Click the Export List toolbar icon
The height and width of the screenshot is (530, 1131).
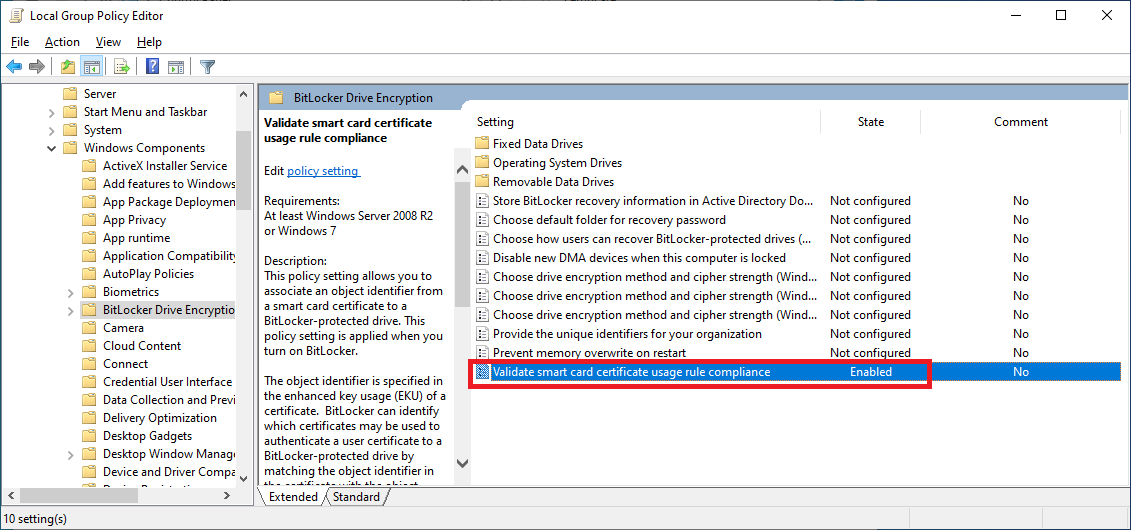click(x=121, y=67)
